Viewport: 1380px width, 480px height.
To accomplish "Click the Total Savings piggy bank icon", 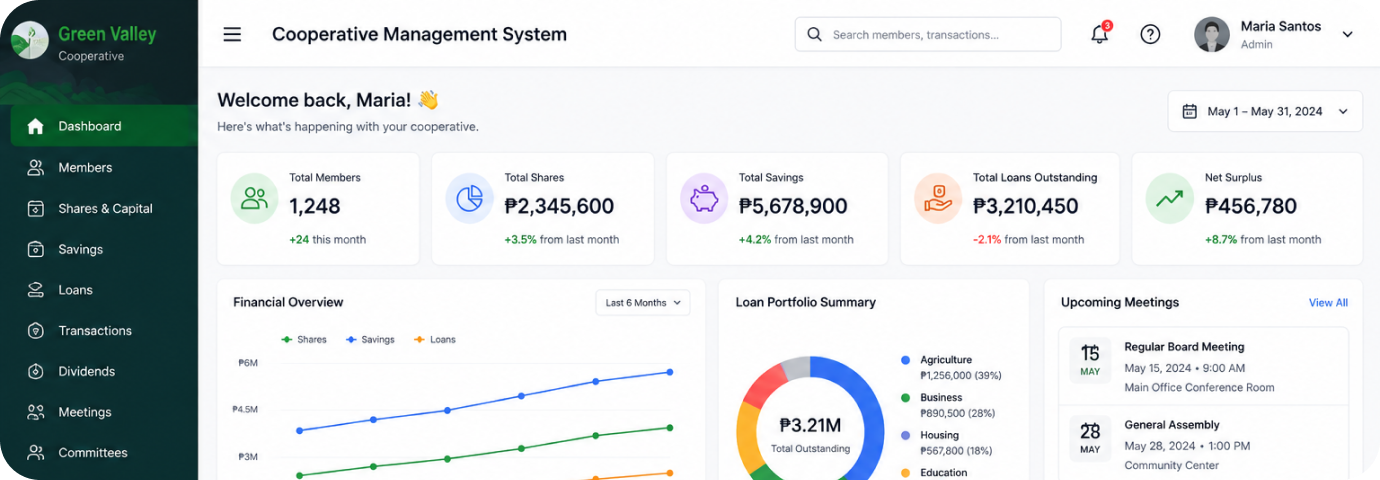I will 704,198.
